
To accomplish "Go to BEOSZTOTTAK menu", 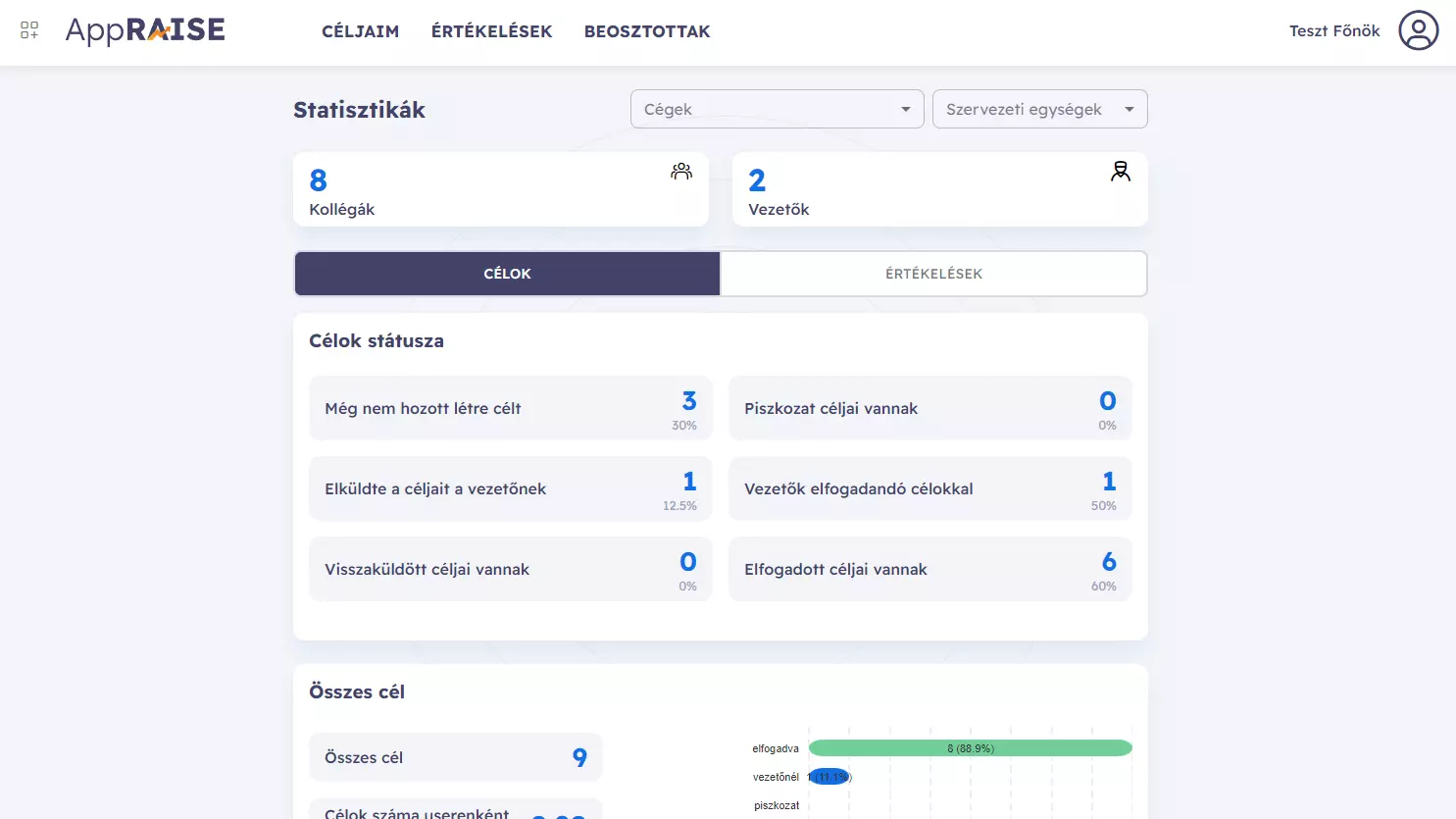I will pos(647,31).
